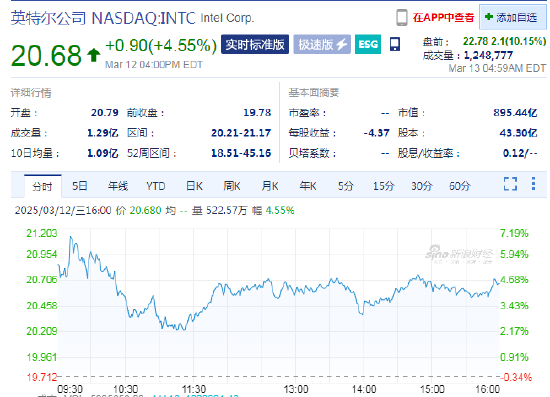Click the 52周区间 value 18.51-45.16
Image resolution: width=550 pixels, height=397 pixels.
coord(241,153)
